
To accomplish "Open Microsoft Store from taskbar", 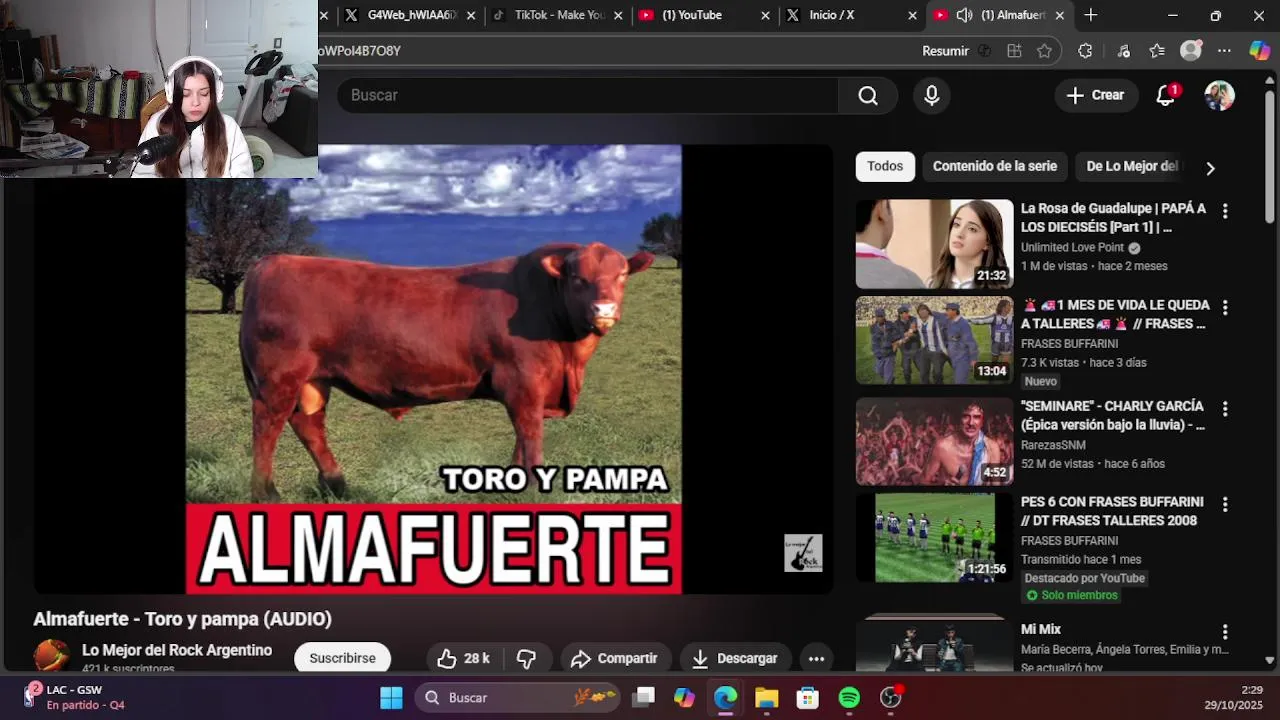I will click(x=807, y=697).
